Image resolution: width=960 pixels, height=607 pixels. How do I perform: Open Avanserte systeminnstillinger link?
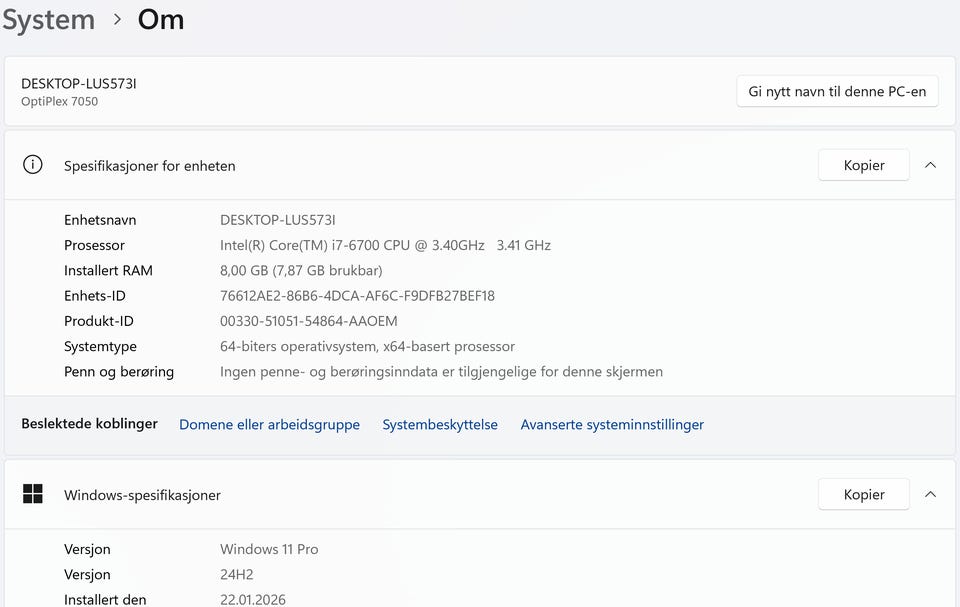point(612,424)
